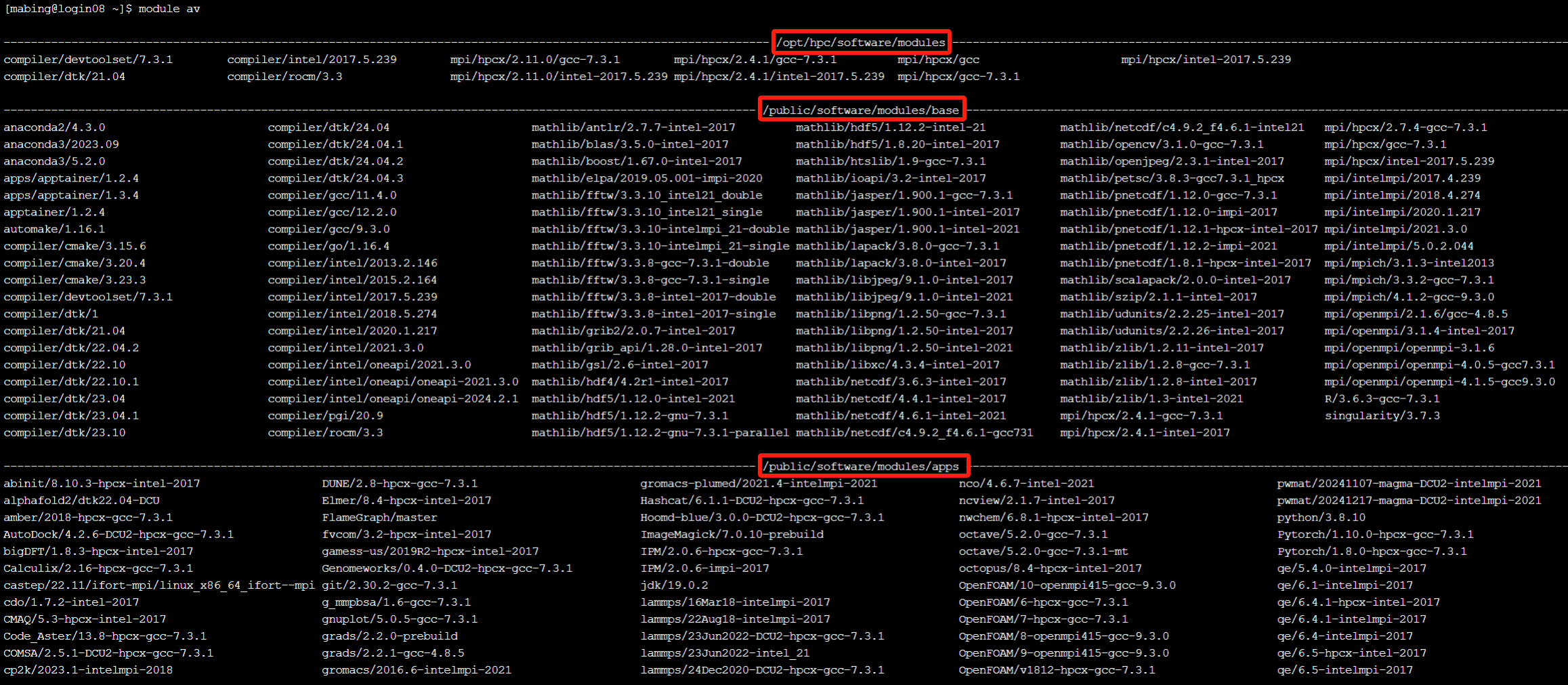The width and height of the screenshot is (1568, 685).
Task: Click the mathlib/boost/1.67.0-intel-2017 entry
Action: (636, 161)
